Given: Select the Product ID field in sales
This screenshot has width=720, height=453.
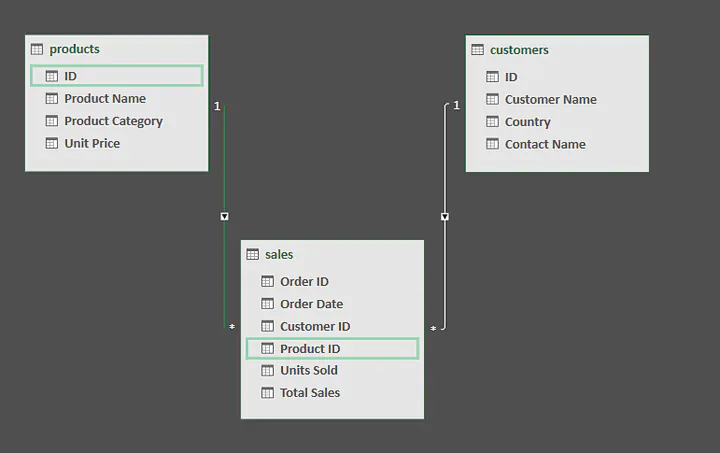Looking at the screenshot, I should [332, 348].
